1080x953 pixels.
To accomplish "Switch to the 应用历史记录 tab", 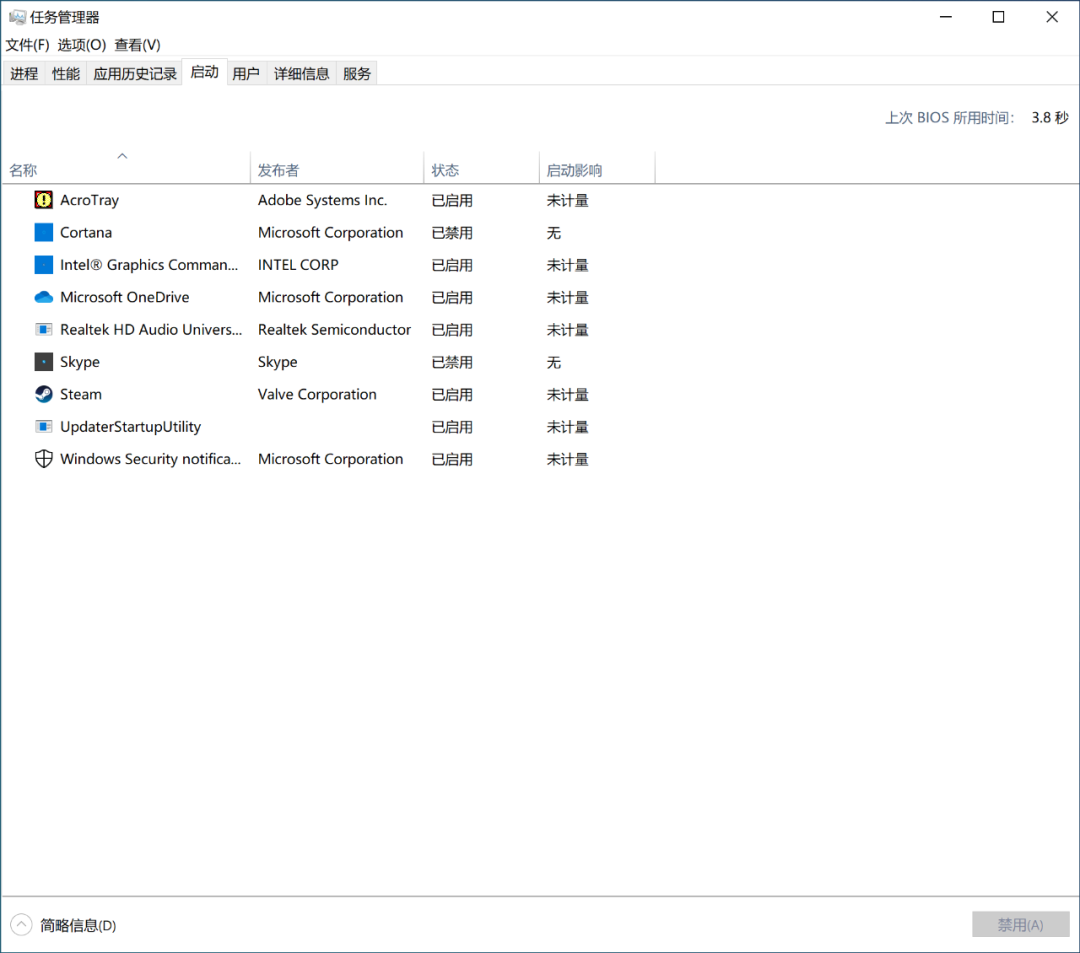I will click(135, 74).
